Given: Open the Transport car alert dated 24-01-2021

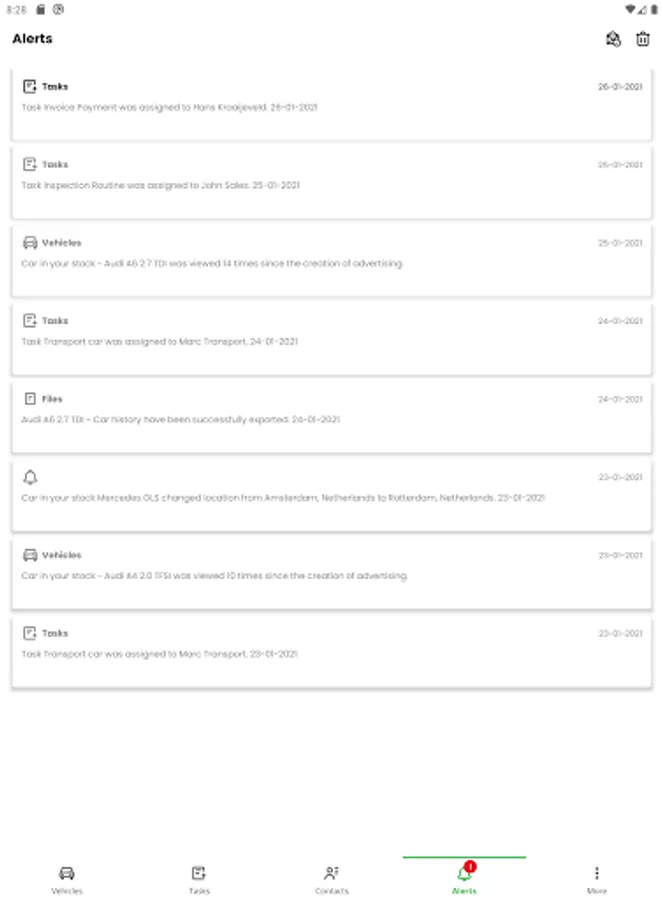Looking at the screenshot, I should click(x=331, y=339).
